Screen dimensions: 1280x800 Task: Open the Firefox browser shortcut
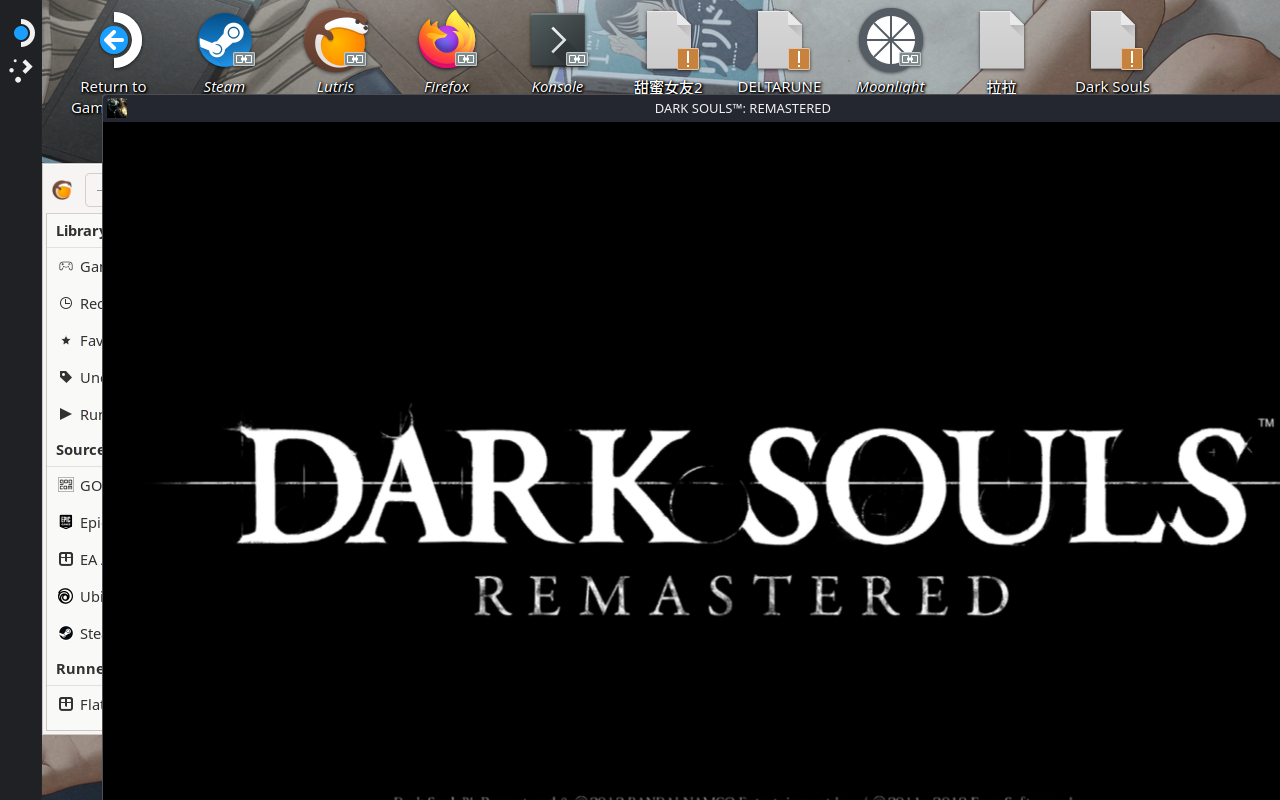(x=446, y=42)
